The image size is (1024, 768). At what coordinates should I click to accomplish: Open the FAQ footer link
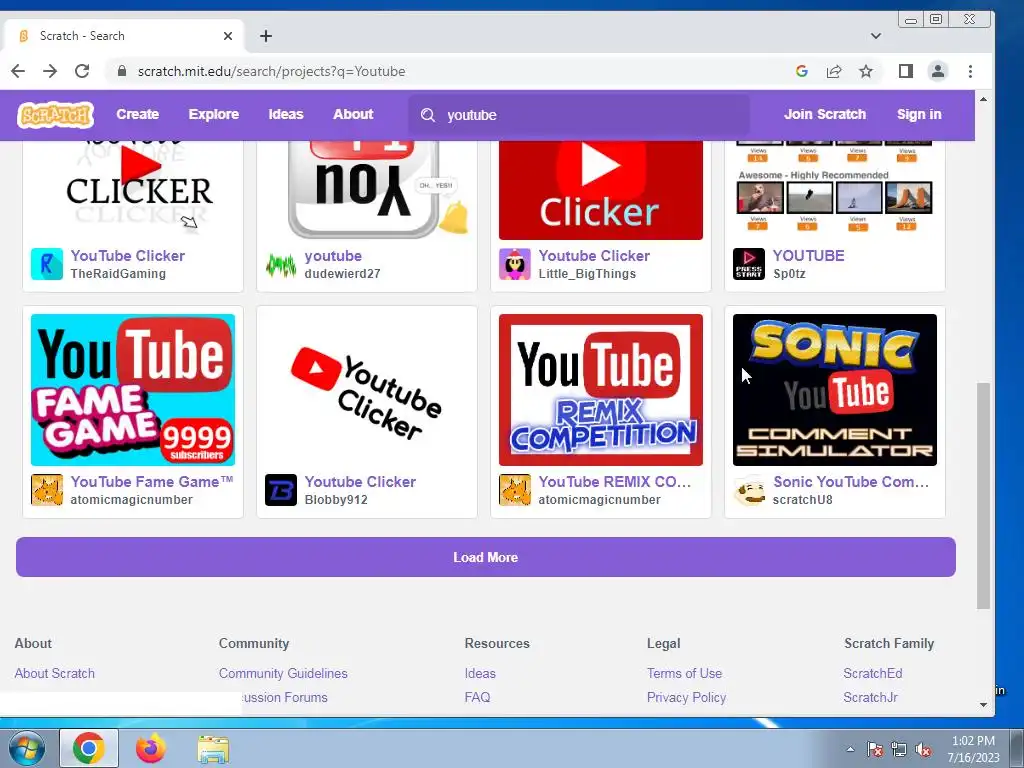pos(477,697)
